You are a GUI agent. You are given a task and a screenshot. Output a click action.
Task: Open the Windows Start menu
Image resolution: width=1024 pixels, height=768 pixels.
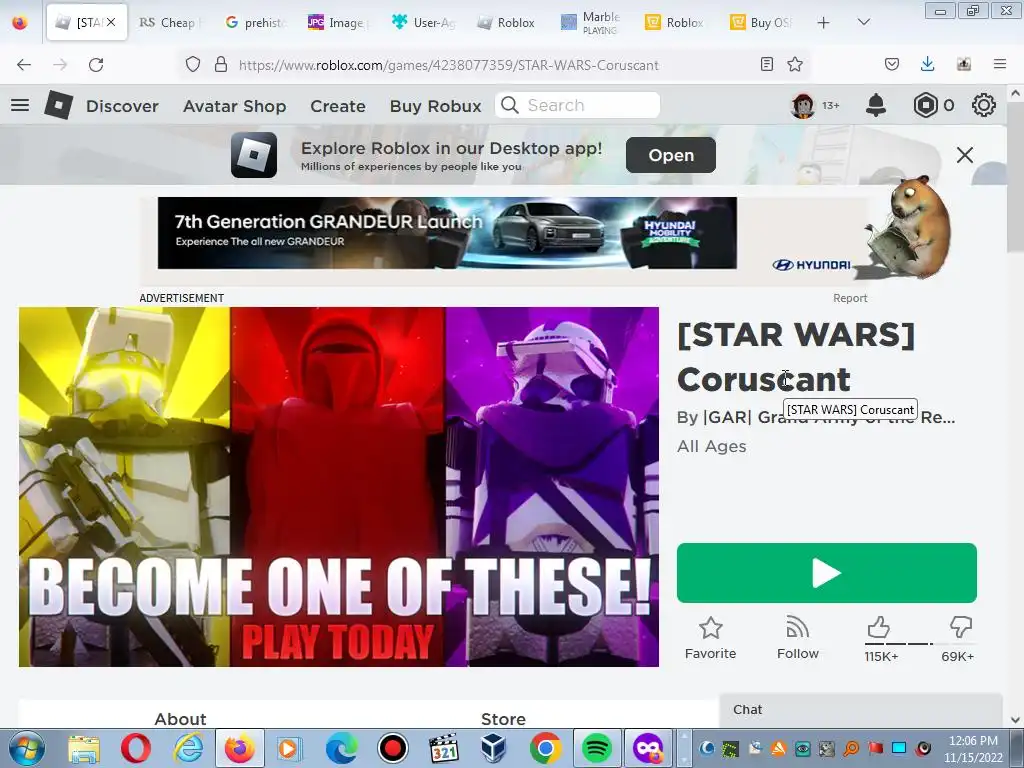click(27, 748)
